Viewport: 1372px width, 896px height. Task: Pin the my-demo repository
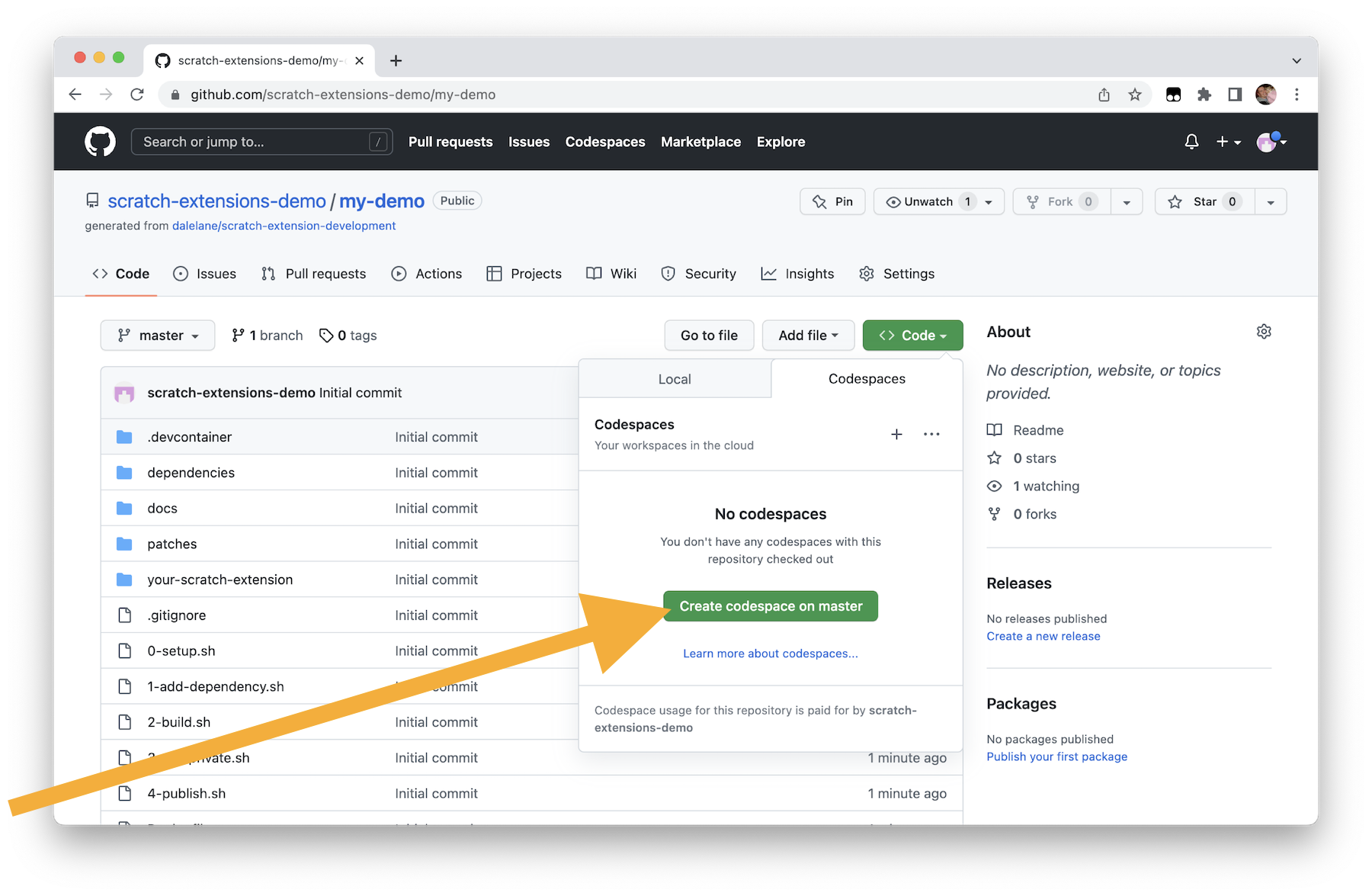[832, 202]
